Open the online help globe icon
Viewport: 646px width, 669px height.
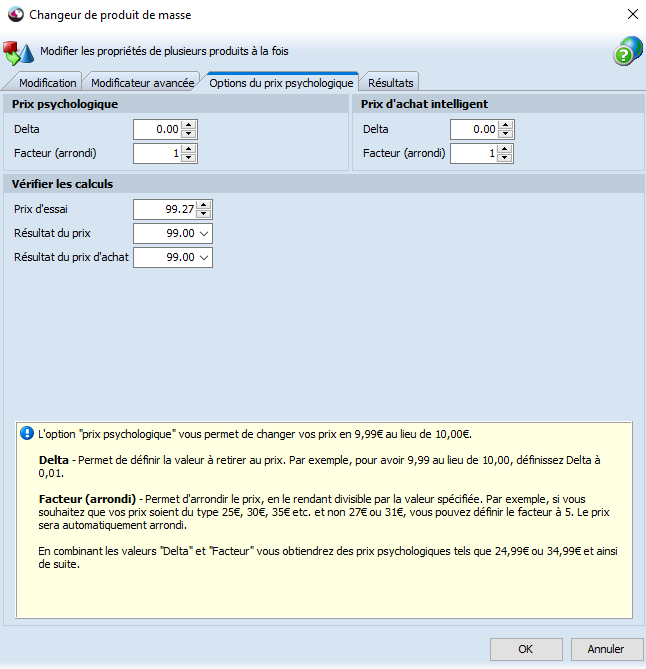pos(628,51)
